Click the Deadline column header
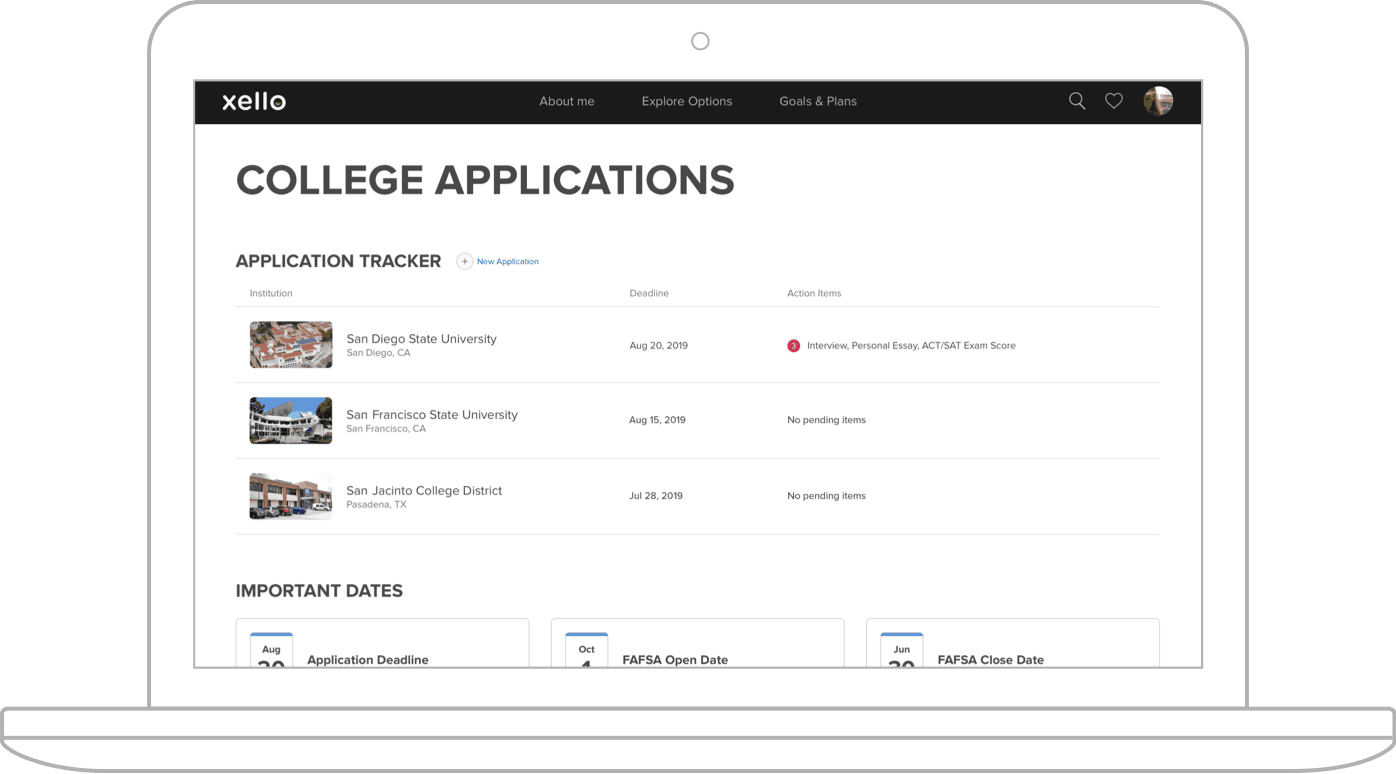Image resolution: width=1396 pixels, height=774 pixels. pos(649,294)
